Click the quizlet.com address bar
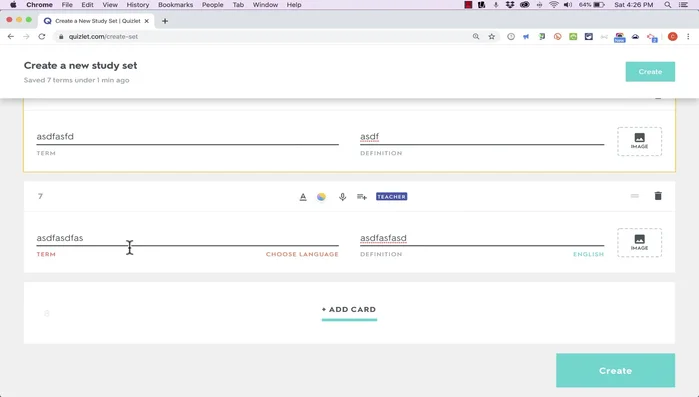The height and width of the screenshot is (397, 699). point(263,37)
